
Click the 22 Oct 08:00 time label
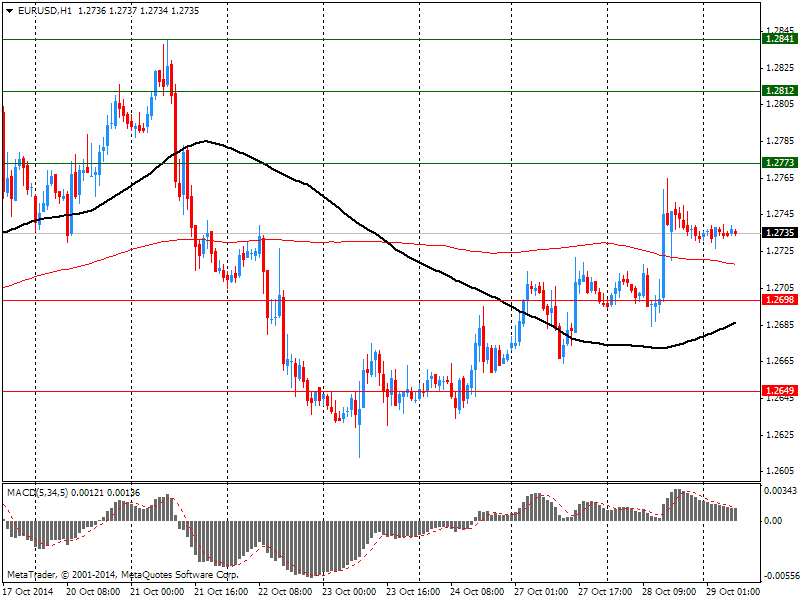[285, 592]
